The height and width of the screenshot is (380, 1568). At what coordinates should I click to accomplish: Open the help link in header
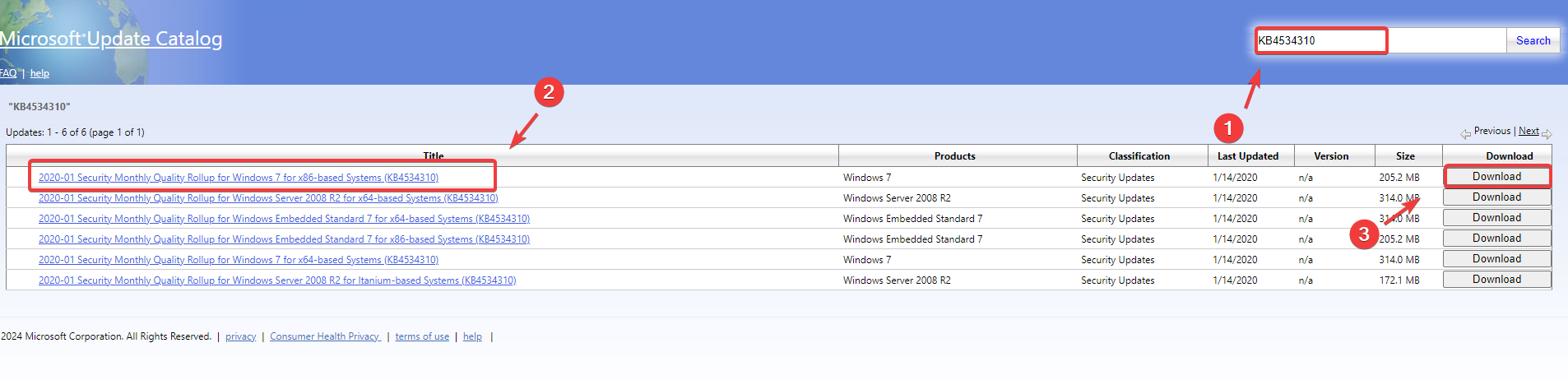click(x=39, y=73)
